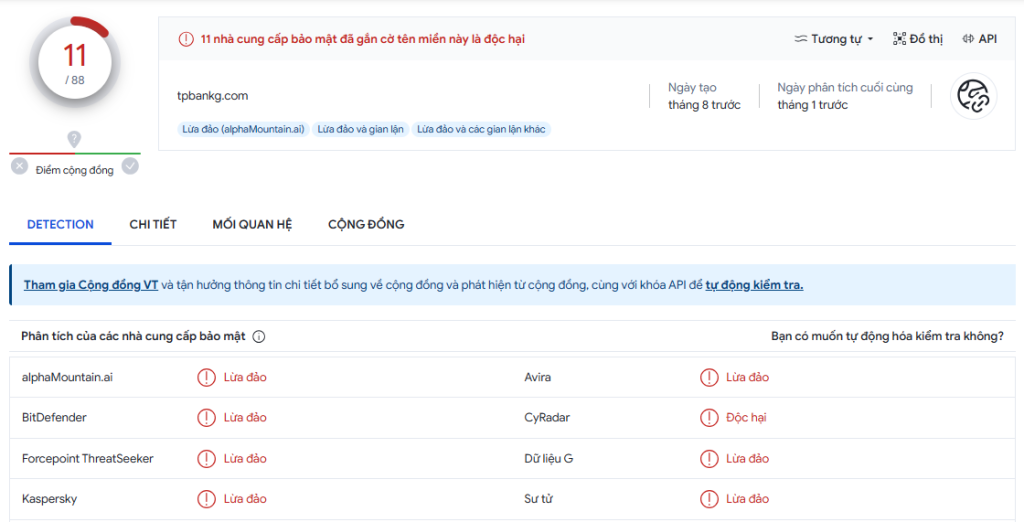This screenshot has height=522, width=1024.
Task: Click the domain link avatar icon
Action: pos(972,97)
